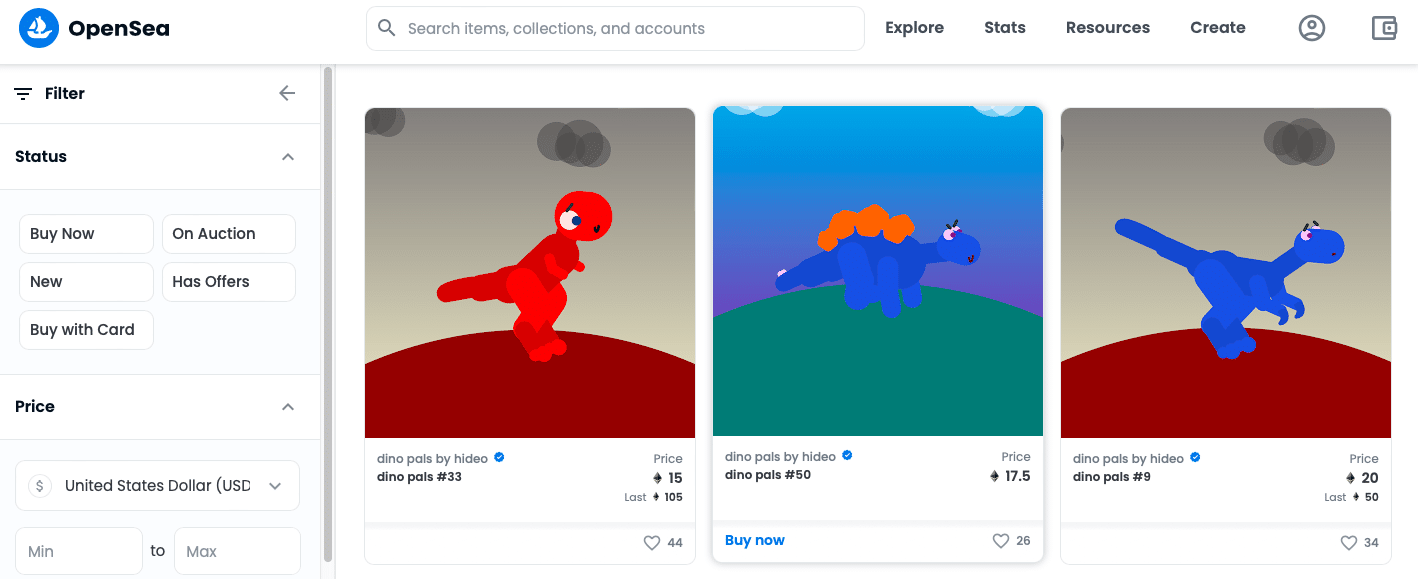
Task: Open the United States Dollar currency dropdown
Action: 158,486
